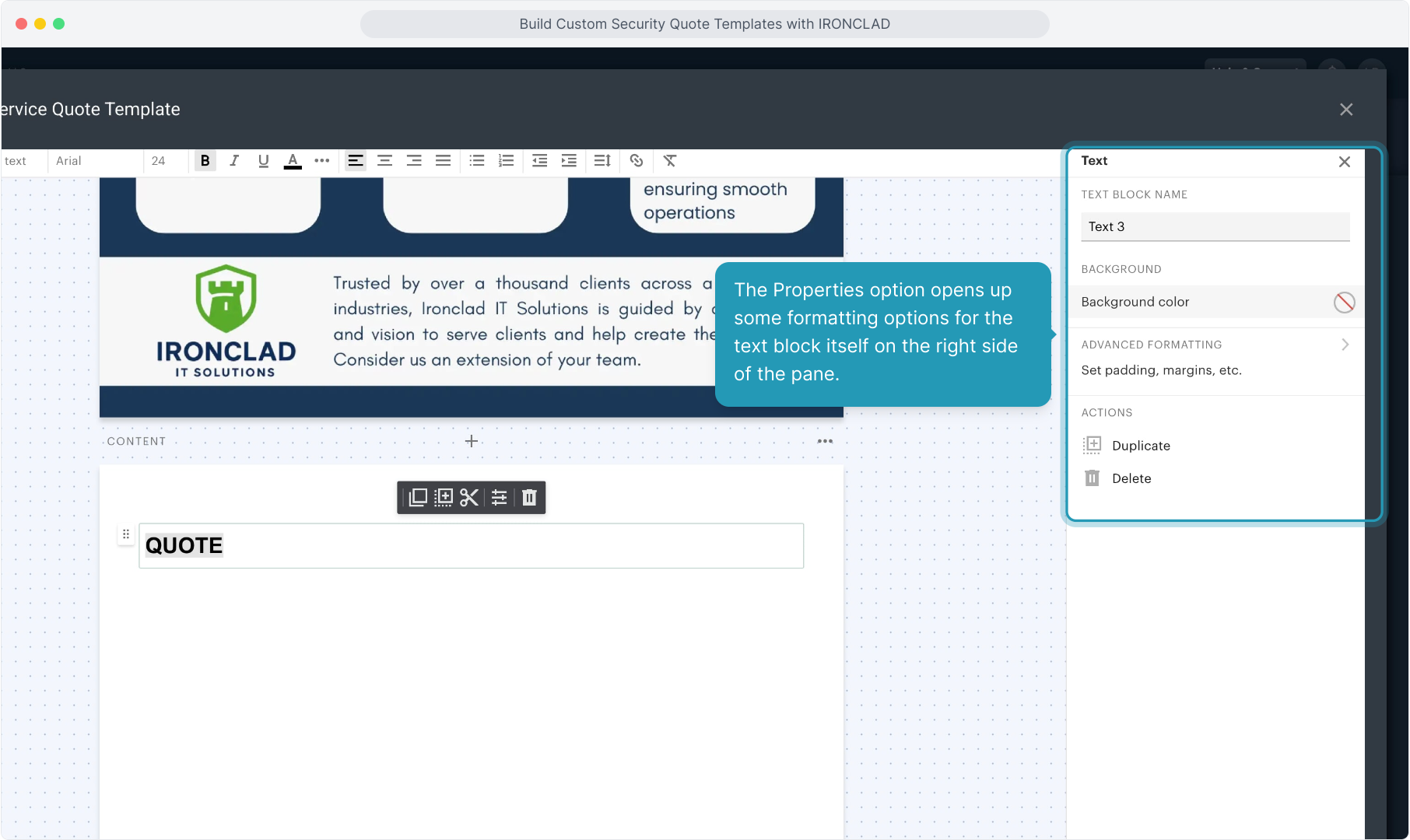Insert a bulleted list
1410x840 pixels.
477,161
